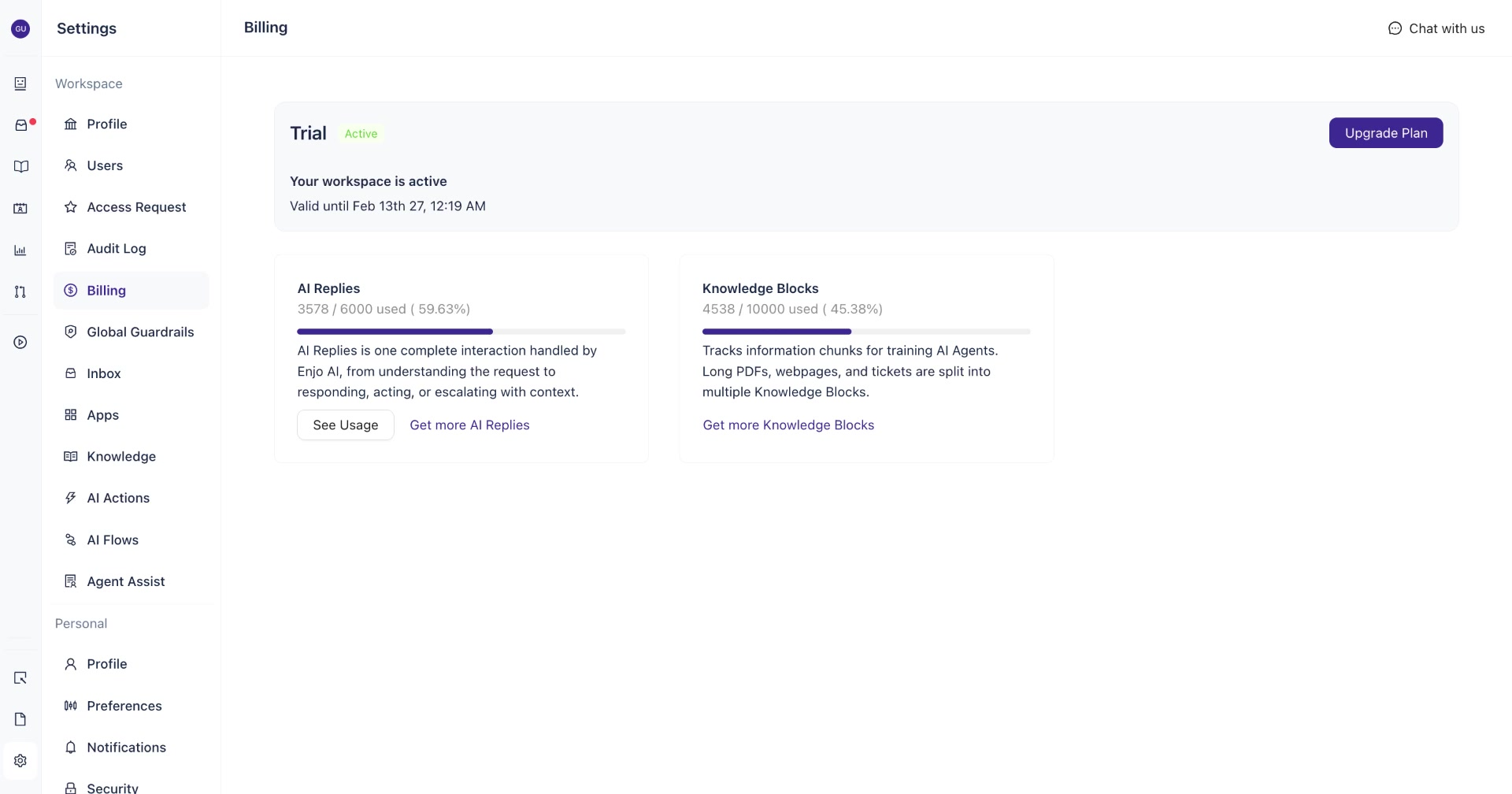Click the contact card icon in left rail
Screen dimensions: 1512x794
click(20, 209)
